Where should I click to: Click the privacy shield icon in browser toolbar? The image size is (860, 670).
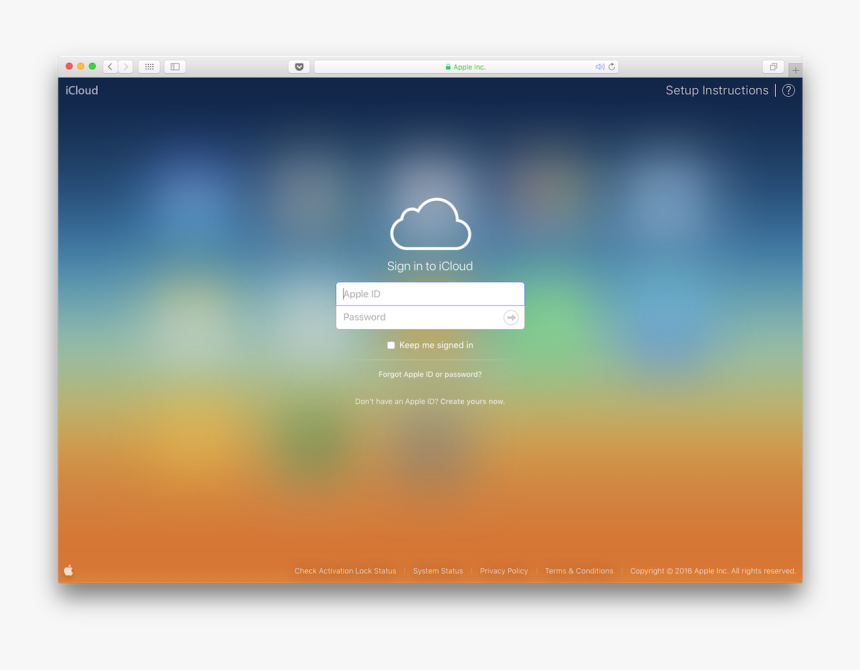click(x=299, y=66)
